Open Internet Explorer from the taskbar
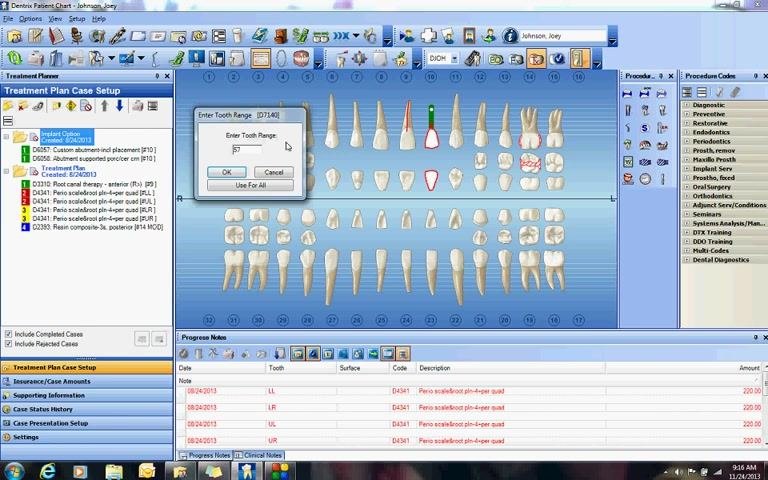Image resolution: width=768 pixels, height=480 pixels. point(47,471)
